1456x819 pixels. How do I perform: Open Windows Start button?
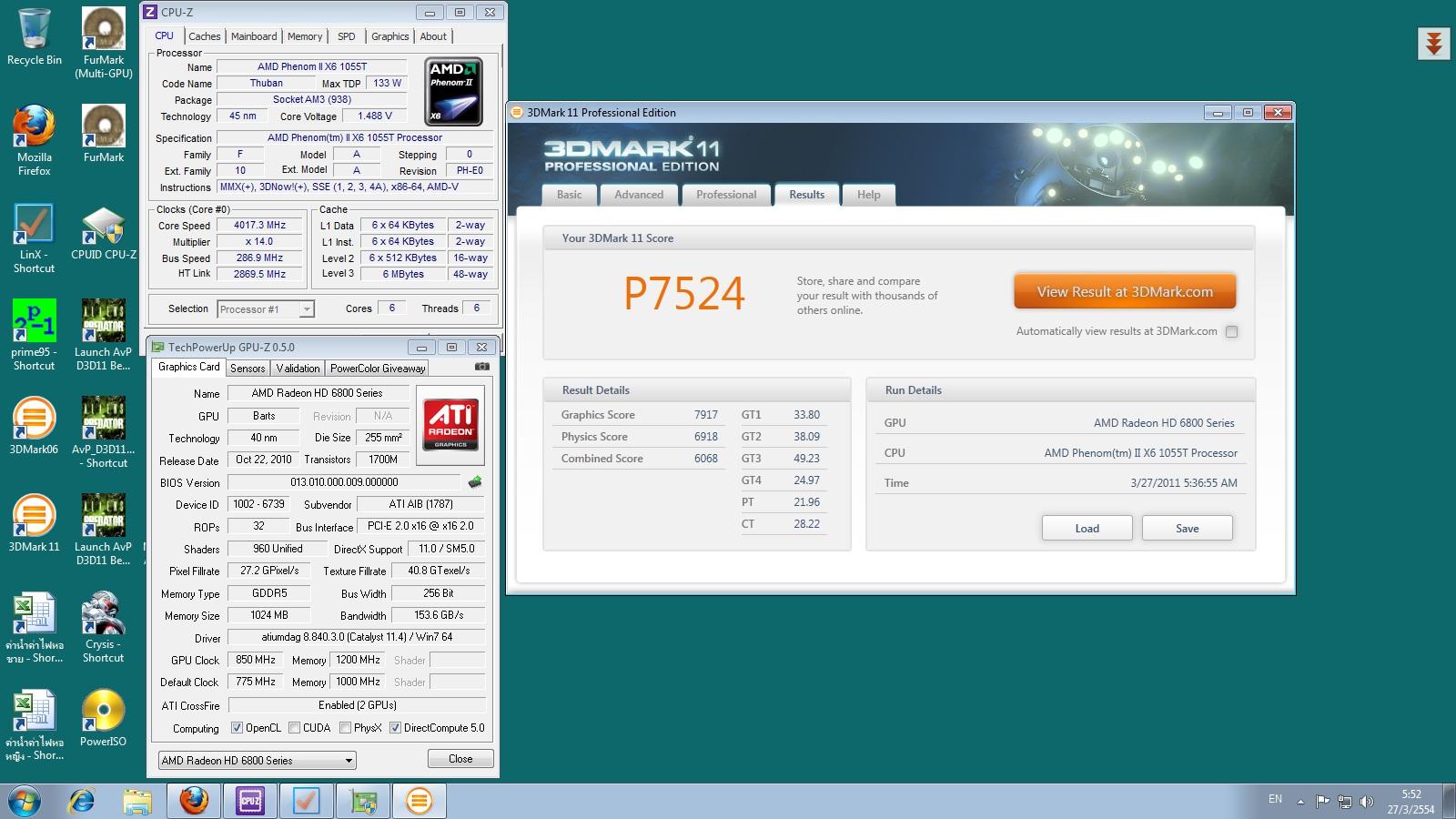click(x=25, y=802)
